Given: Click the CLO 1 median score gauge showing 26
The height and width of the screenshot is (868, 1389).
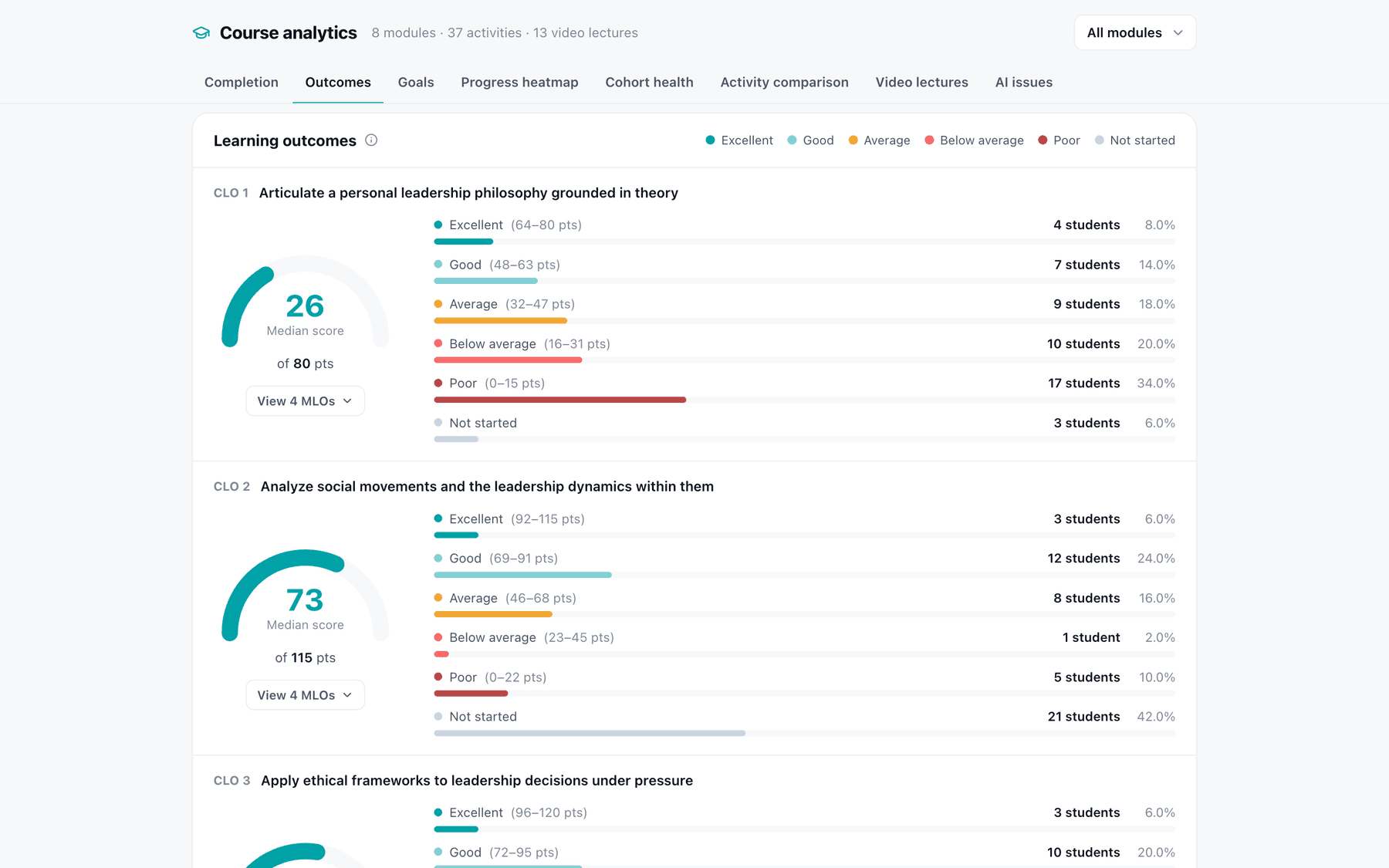Looking at the screenshot, I should [305, 302].
